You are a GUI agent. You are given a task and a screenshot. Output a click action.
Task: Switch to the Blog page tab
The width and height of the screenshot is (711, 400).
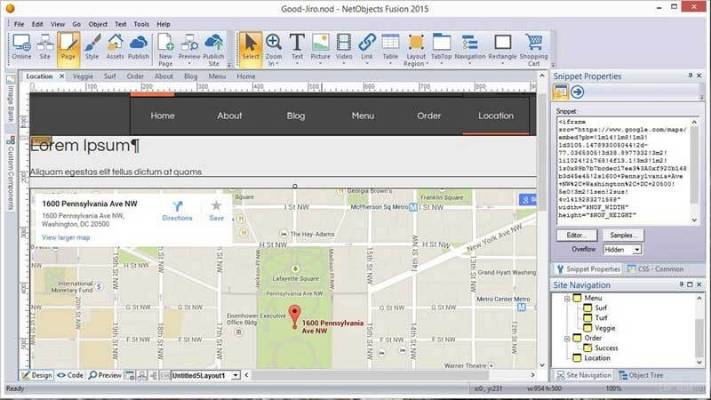click(x=190, y=76)
